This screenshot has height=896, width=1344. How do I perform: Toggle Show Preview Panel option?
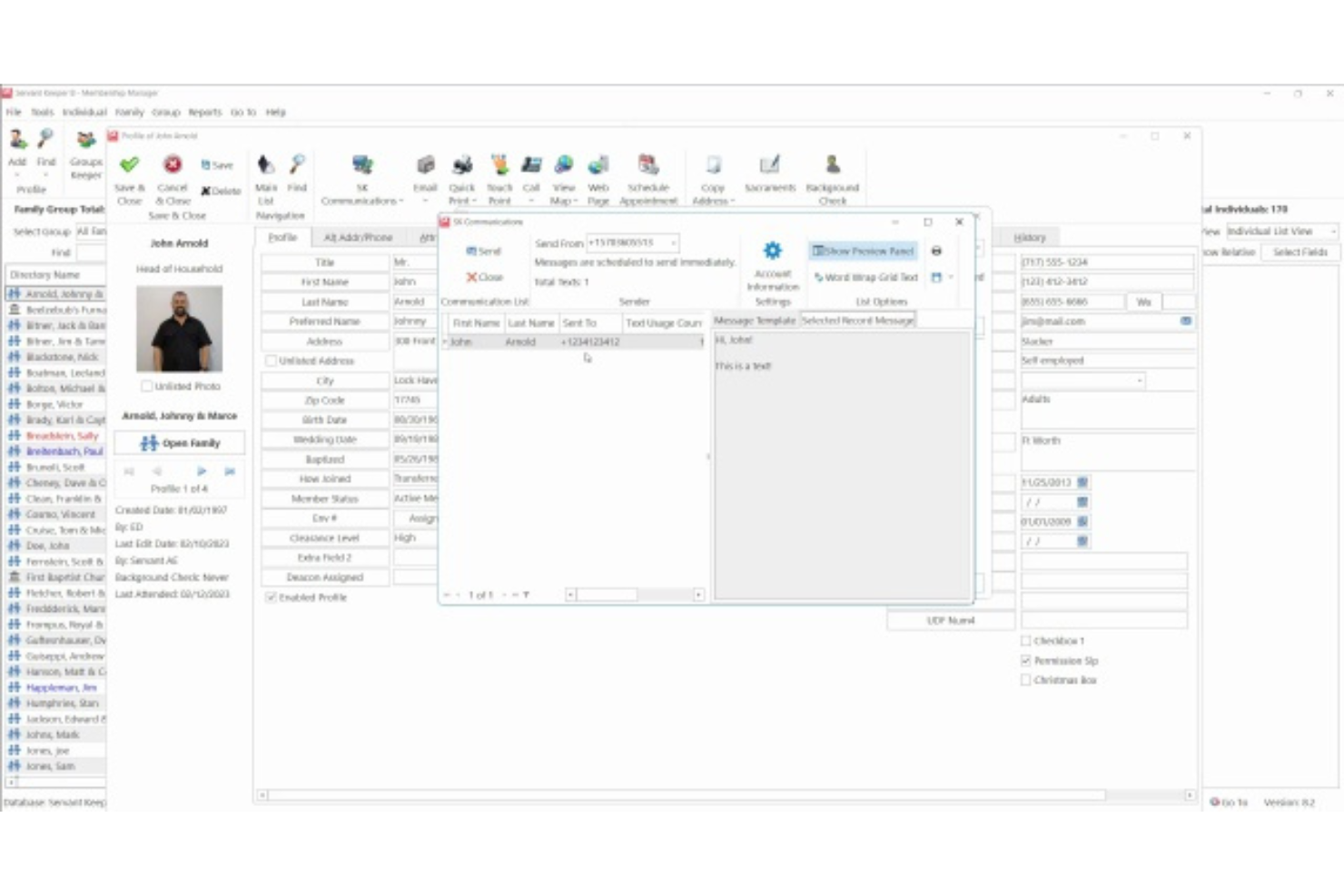point(863,251)
